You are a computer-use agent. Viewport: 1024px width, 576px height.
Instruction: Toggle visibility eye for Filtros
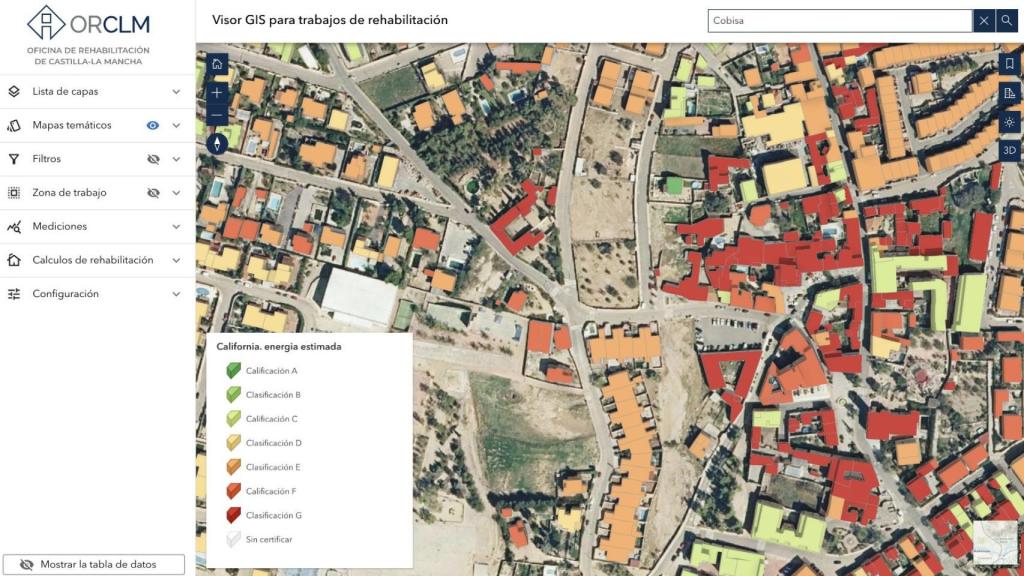pyautogui.click(x=153, y=159)
